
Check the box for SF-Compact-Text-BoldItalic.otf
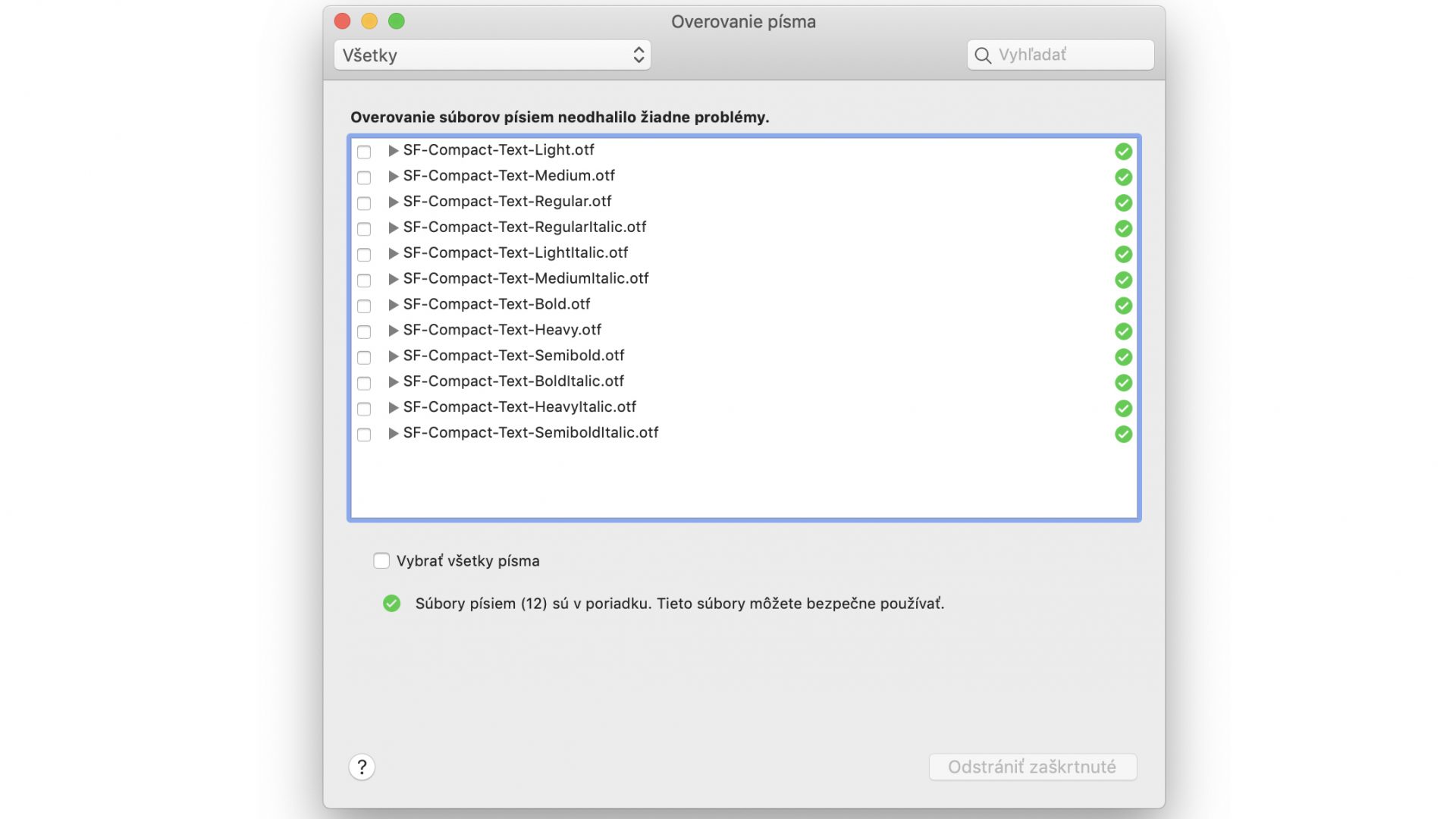[x=364, y=383]
